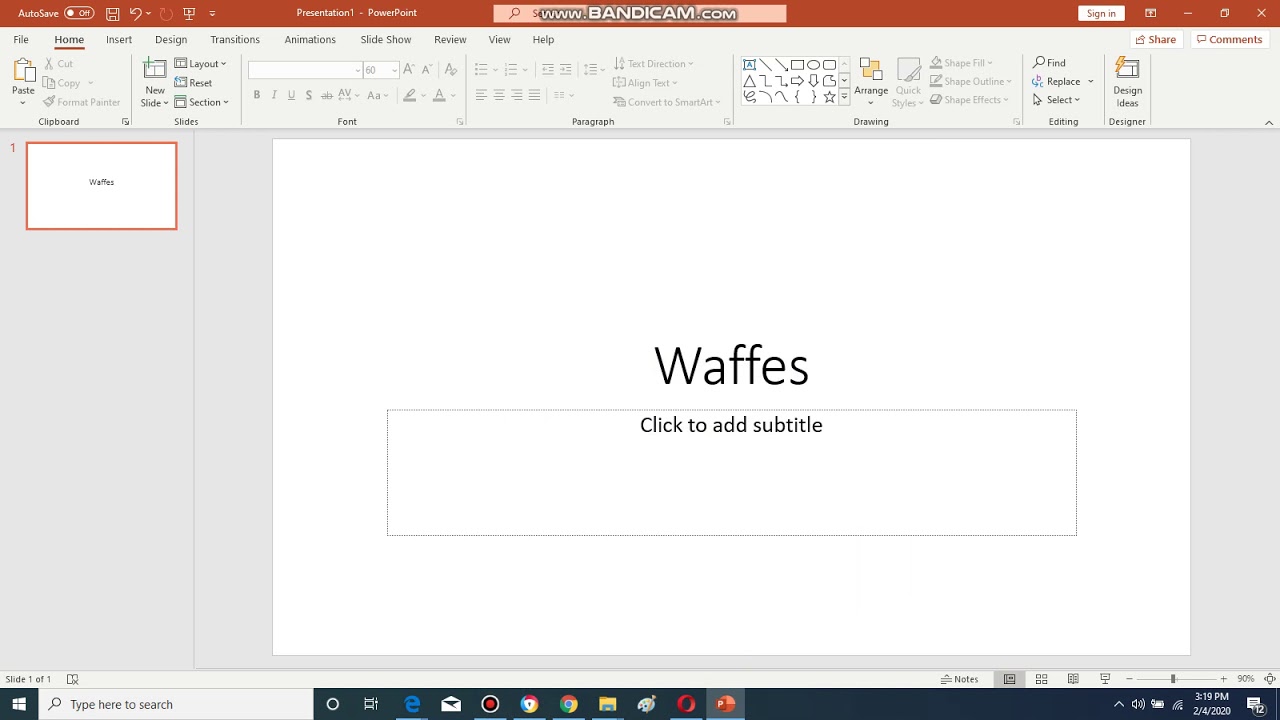The height and width of the screenshot is (720, 1280).
Task: Expand Shape Fill dropdown arrow
Action: pos(990,63)
